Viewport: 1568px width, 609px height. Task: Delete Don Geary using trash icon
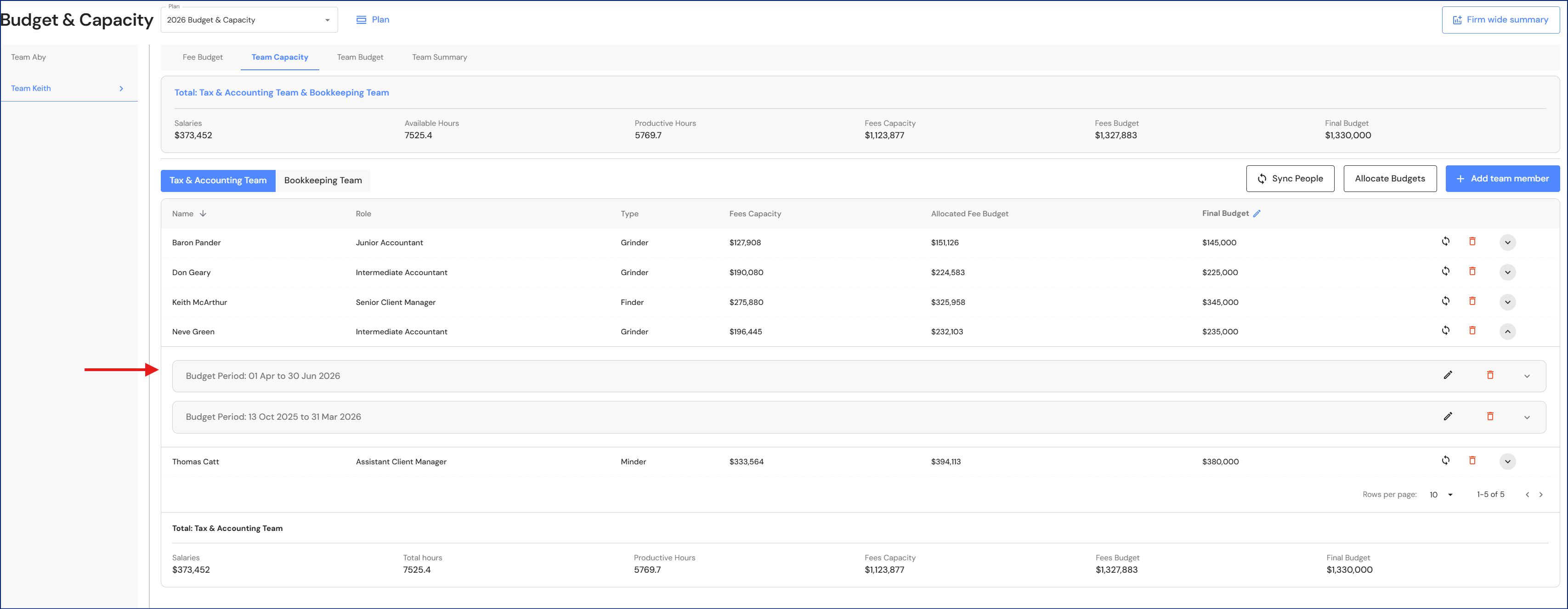point(1472,271)
